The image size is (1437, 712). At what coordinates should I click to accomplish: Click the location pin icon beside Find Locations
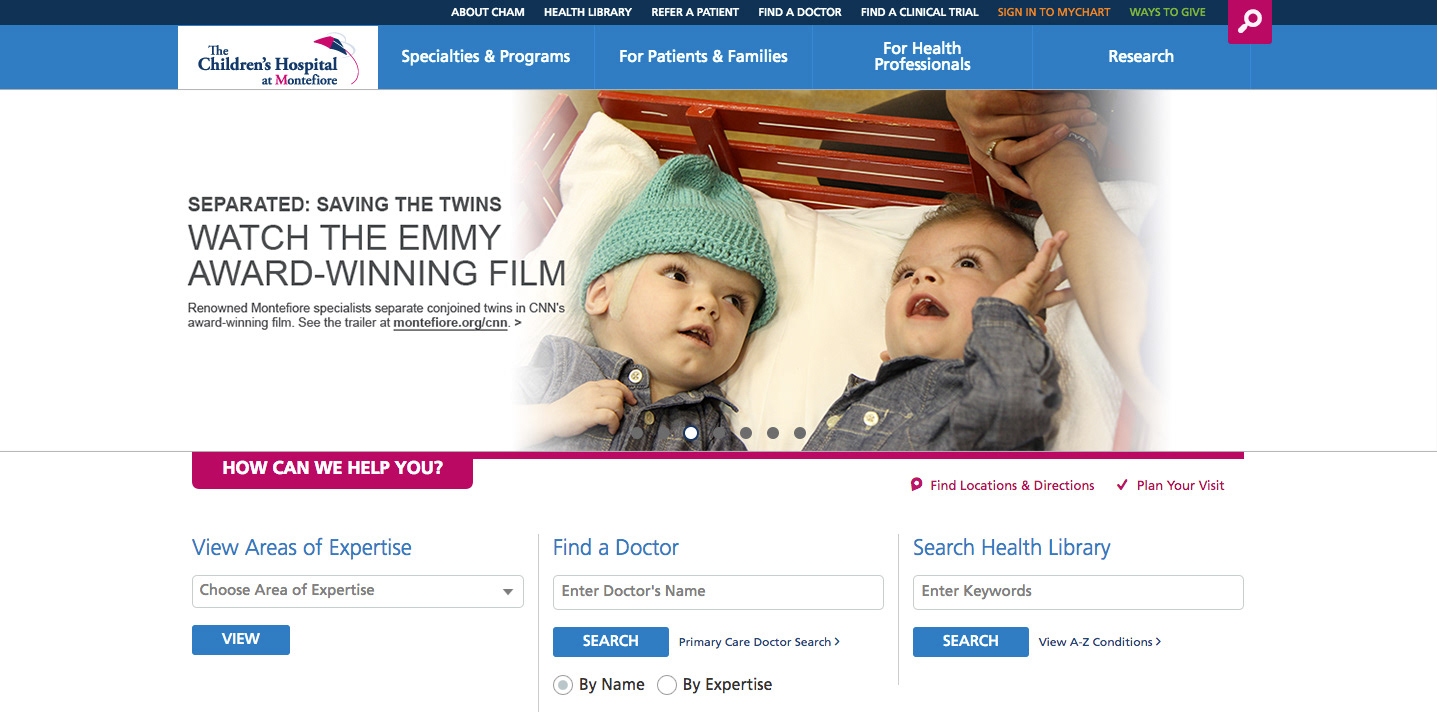(x=916, y=485)
